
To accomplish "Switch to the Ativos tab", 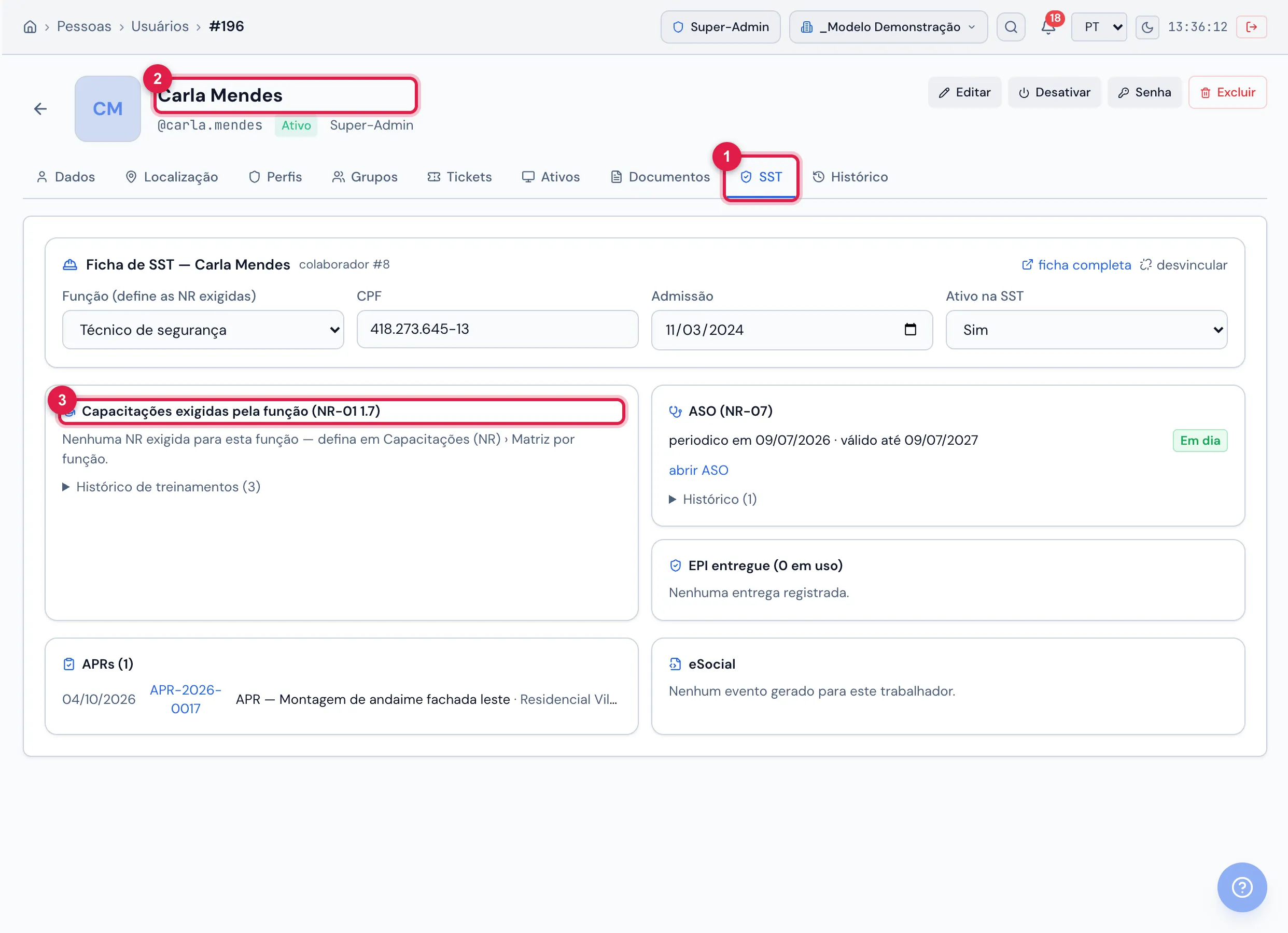I will (x=551, y=177).
